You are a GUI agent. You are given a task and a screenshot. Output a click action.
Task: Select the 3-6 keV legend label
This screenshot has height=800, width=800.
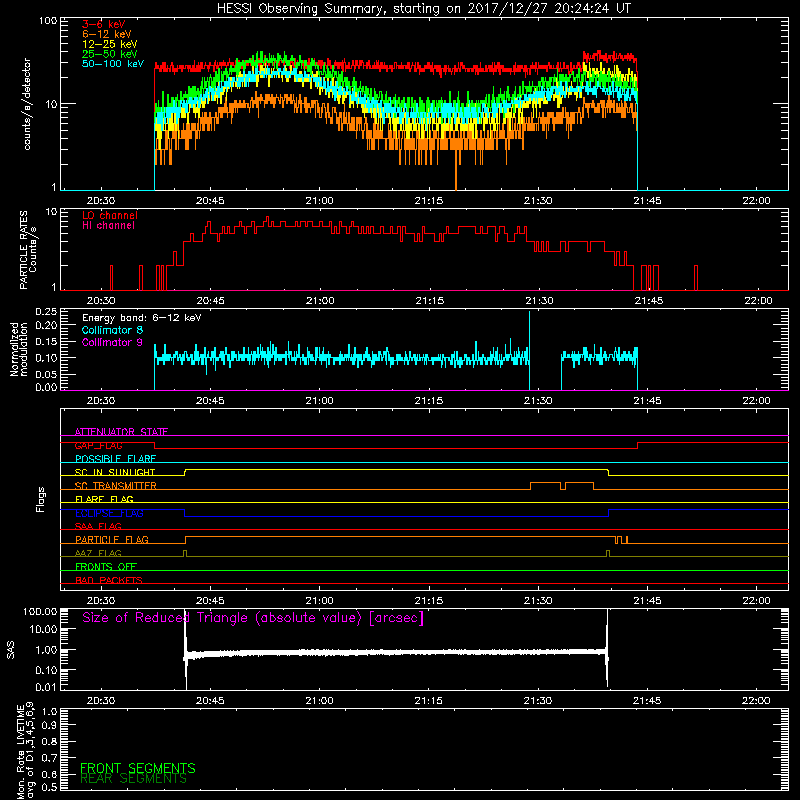[x=104, y=24]
